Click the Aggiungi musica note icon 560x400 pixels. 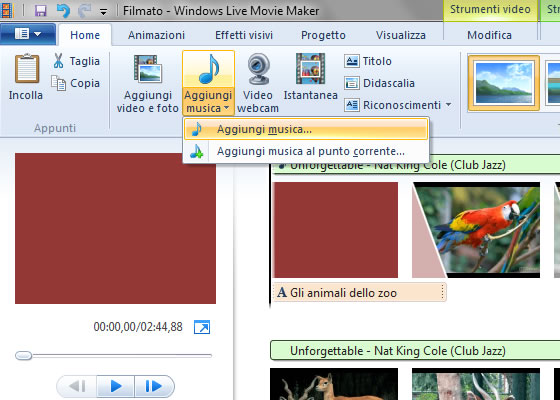(208, 70)
